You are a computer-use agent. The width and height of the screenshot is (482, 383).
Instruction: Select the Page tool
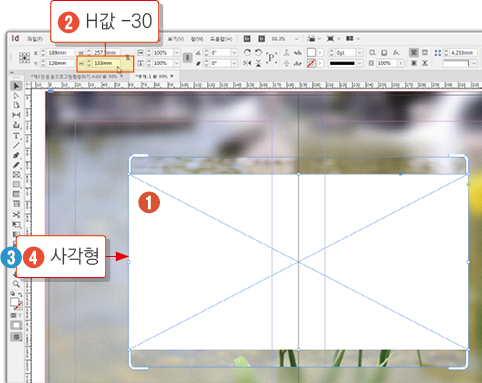click(16, 105)
